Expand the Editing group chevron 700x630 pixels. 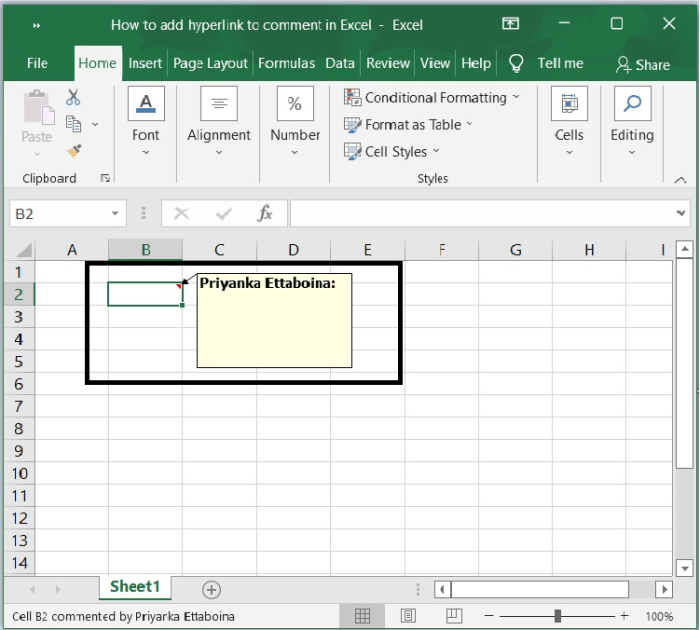pos(632,153)
